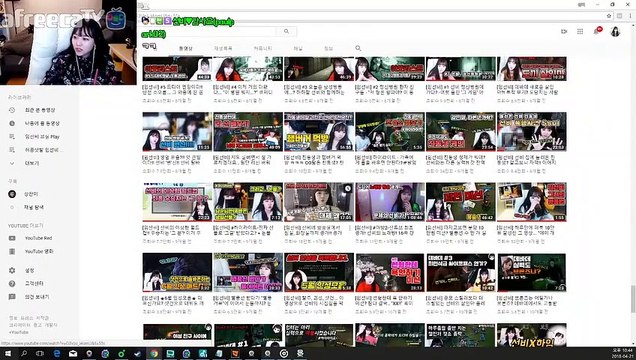Open the taskbar clock and date
636x360 pixels.
[x=622, y=353]
